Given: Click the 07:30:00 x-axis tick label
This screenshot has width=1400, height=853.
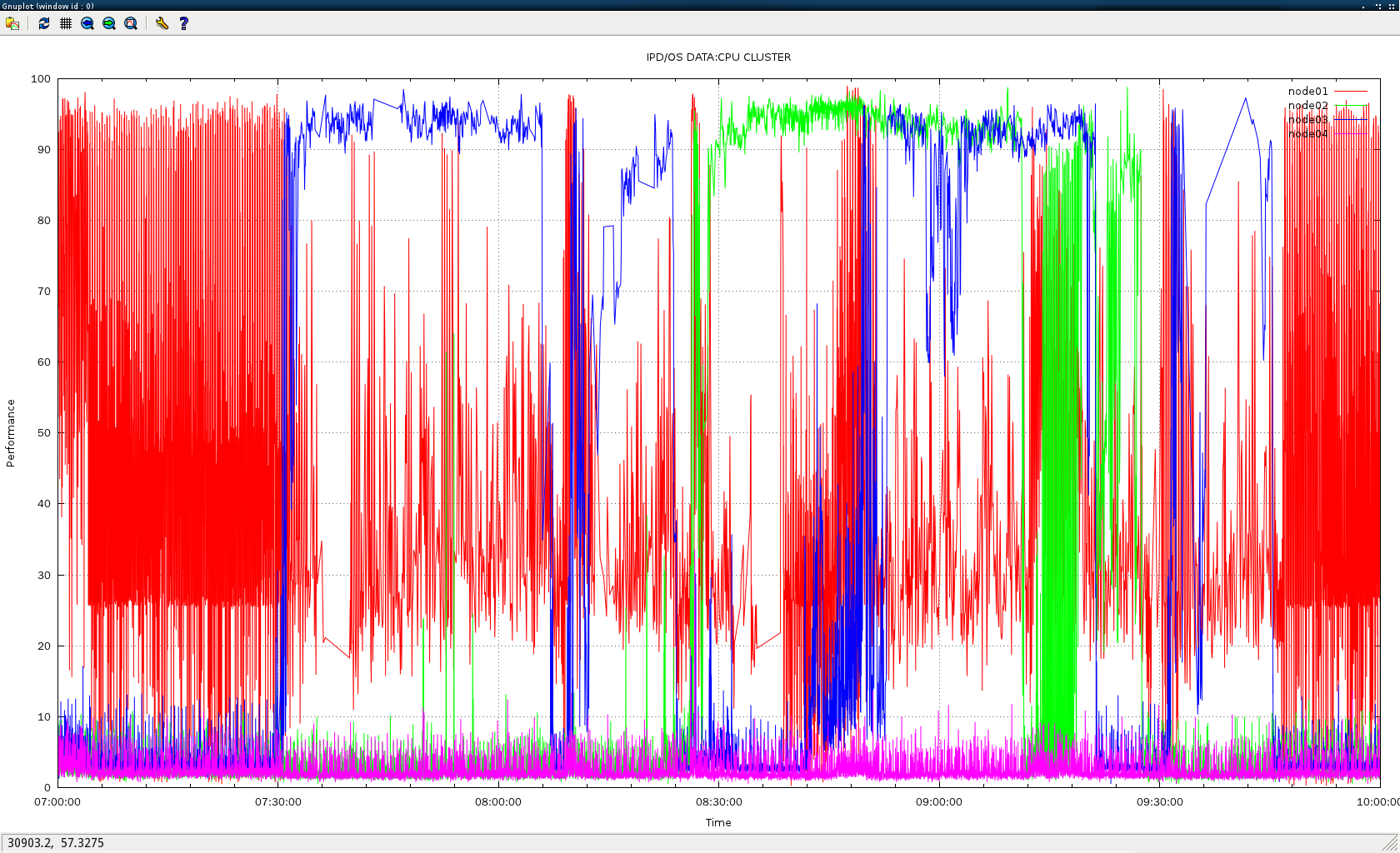Looking at the screenshot, I should (x=278, y=802).
